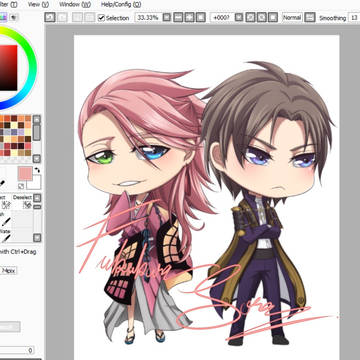Click the zoom in (plus) toolbar icon
Screen dimensions: 360x360
tap(189, 17)
